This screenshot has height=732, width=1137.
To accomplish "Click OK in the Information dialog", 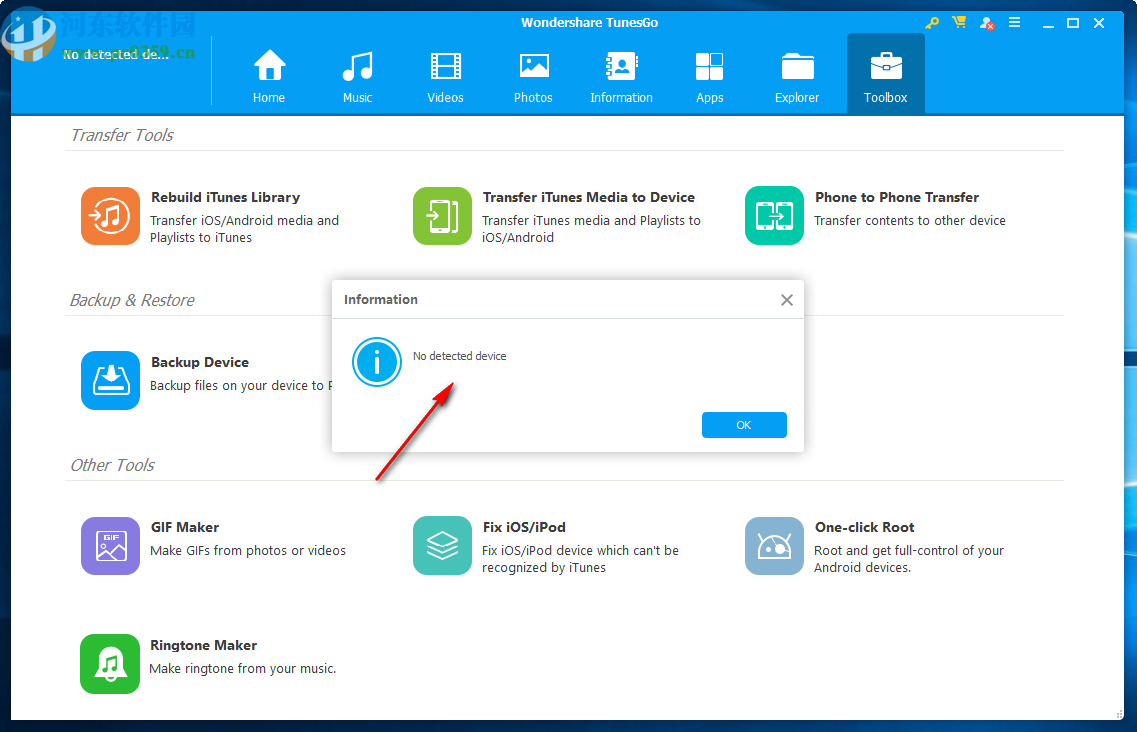I will pos(744,425).
